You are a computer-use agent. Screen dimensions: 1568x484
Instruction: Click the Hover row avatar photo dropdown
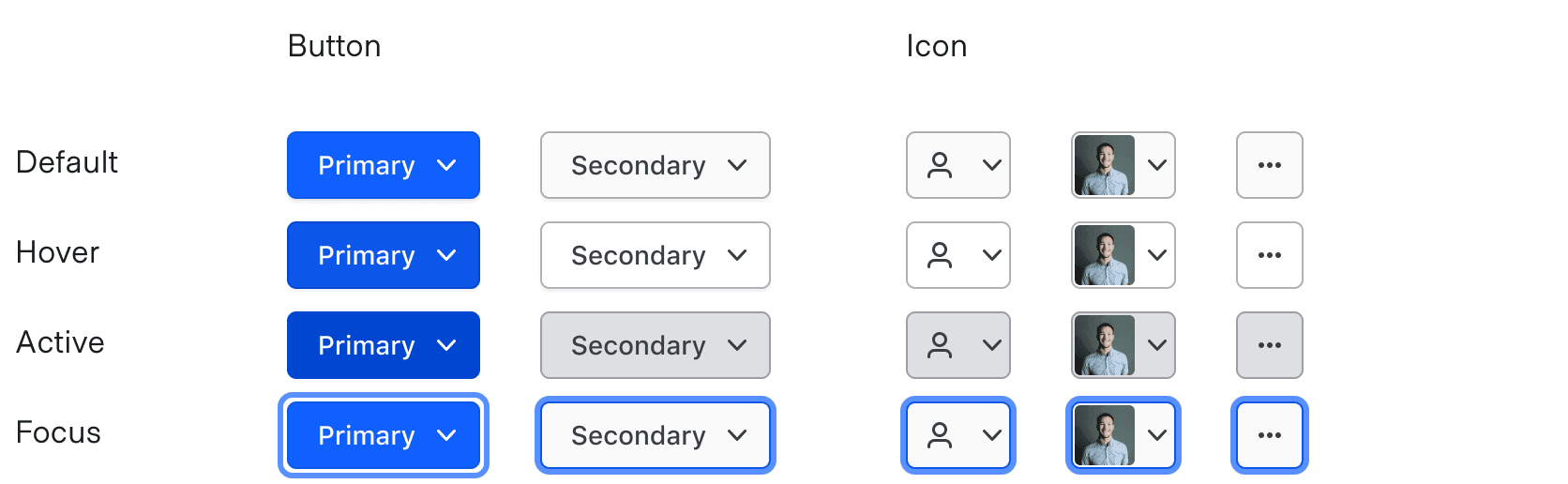pos(1123,255)
